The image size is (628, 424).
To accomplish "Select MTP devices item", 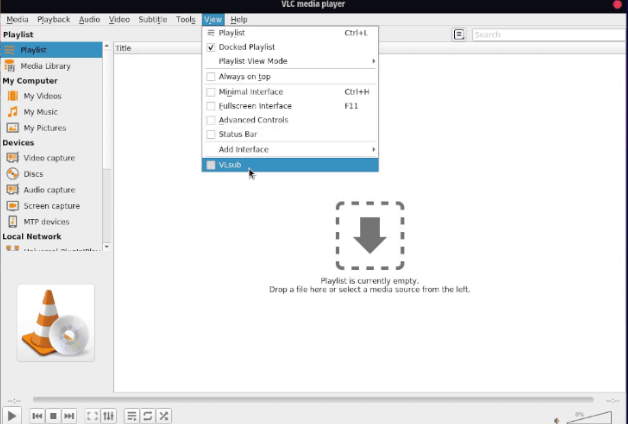I will (x=51, y=221).
